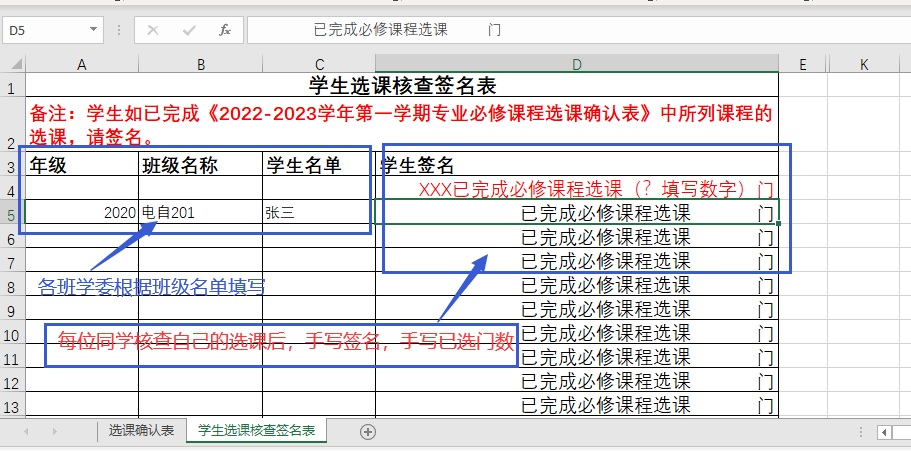The image size is (911, 451).
Task: Click the Enter checkmark formula bar icon
Action: tap(189, 30)
